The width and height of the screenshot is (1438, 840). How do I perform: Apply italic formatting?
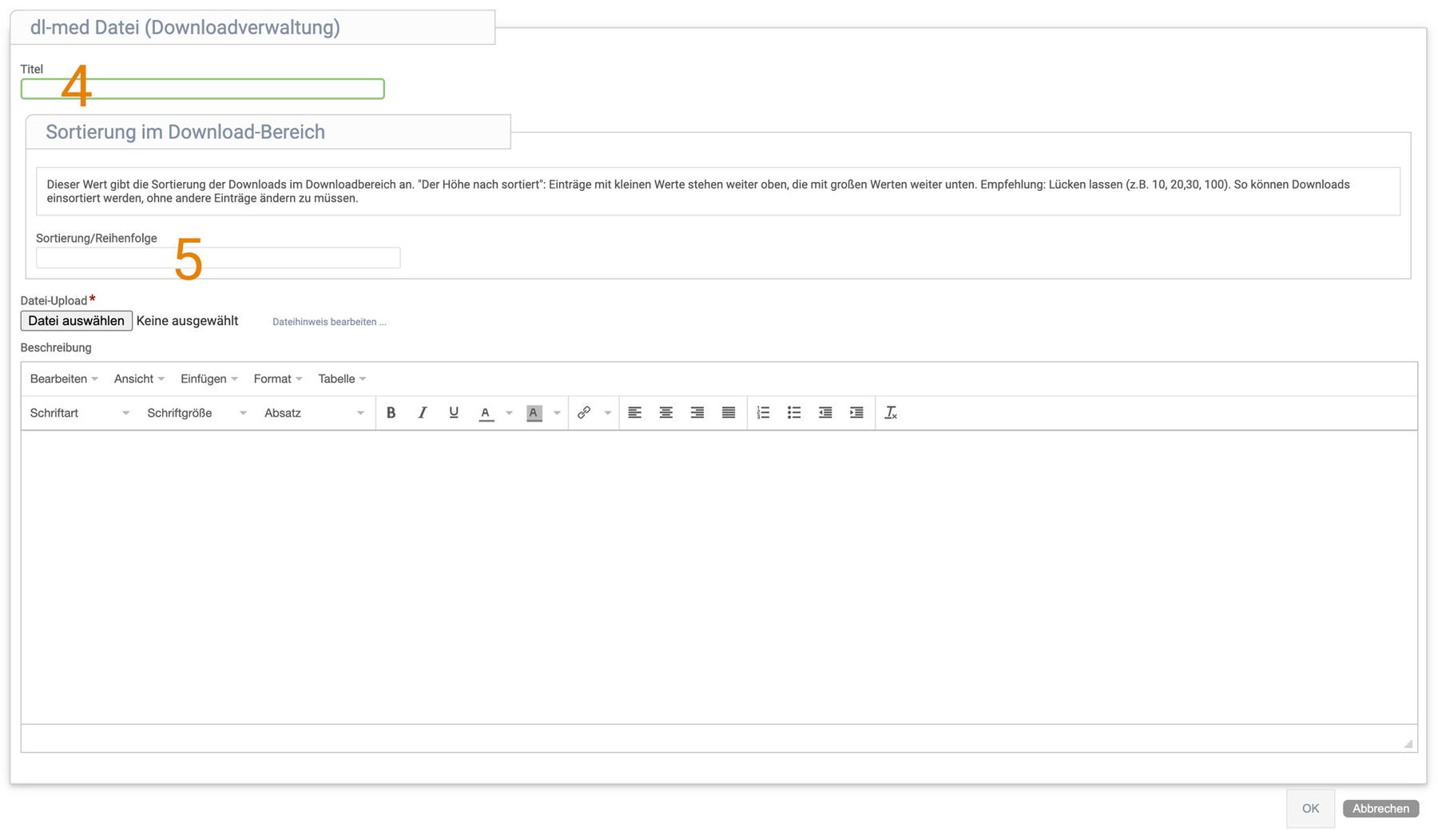(422, 413)
